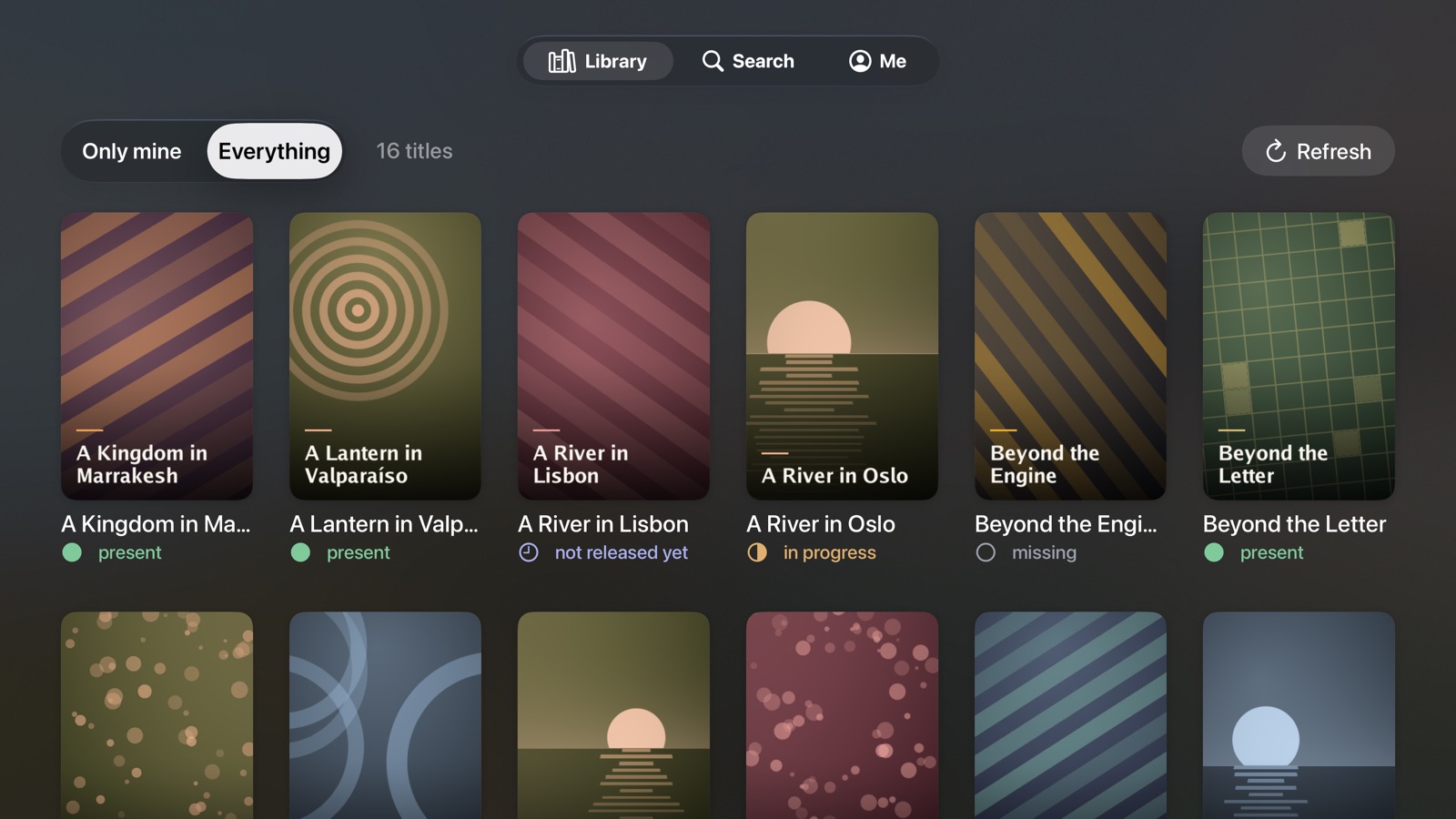Image resolution: width=1456 pixels, height=819 pixels.
Task: Click the Library books icon
Action: point(561,61)
